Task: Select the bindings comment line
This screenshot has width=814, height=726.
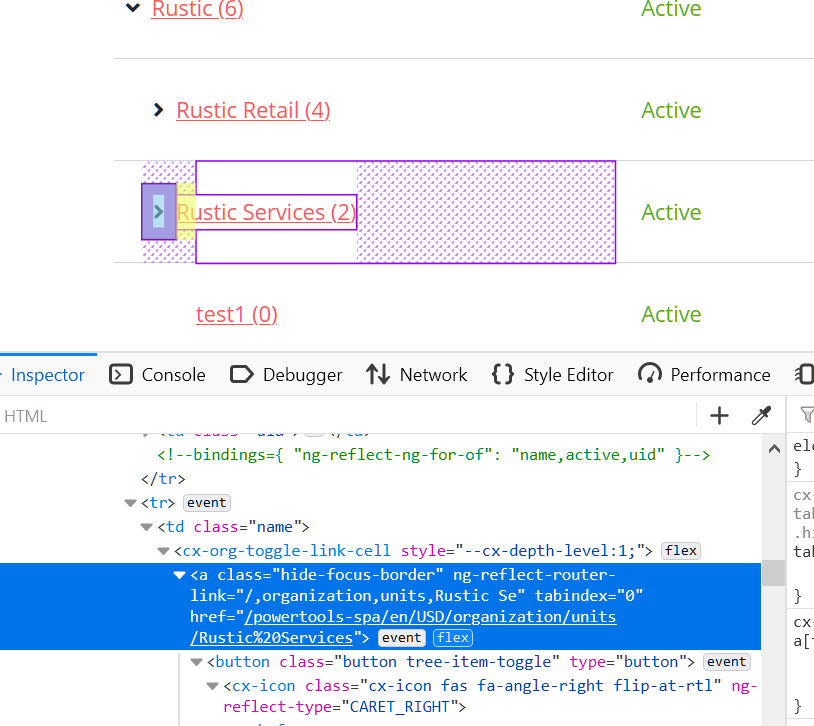Action: pyautogui.click(x=433, y=455)
